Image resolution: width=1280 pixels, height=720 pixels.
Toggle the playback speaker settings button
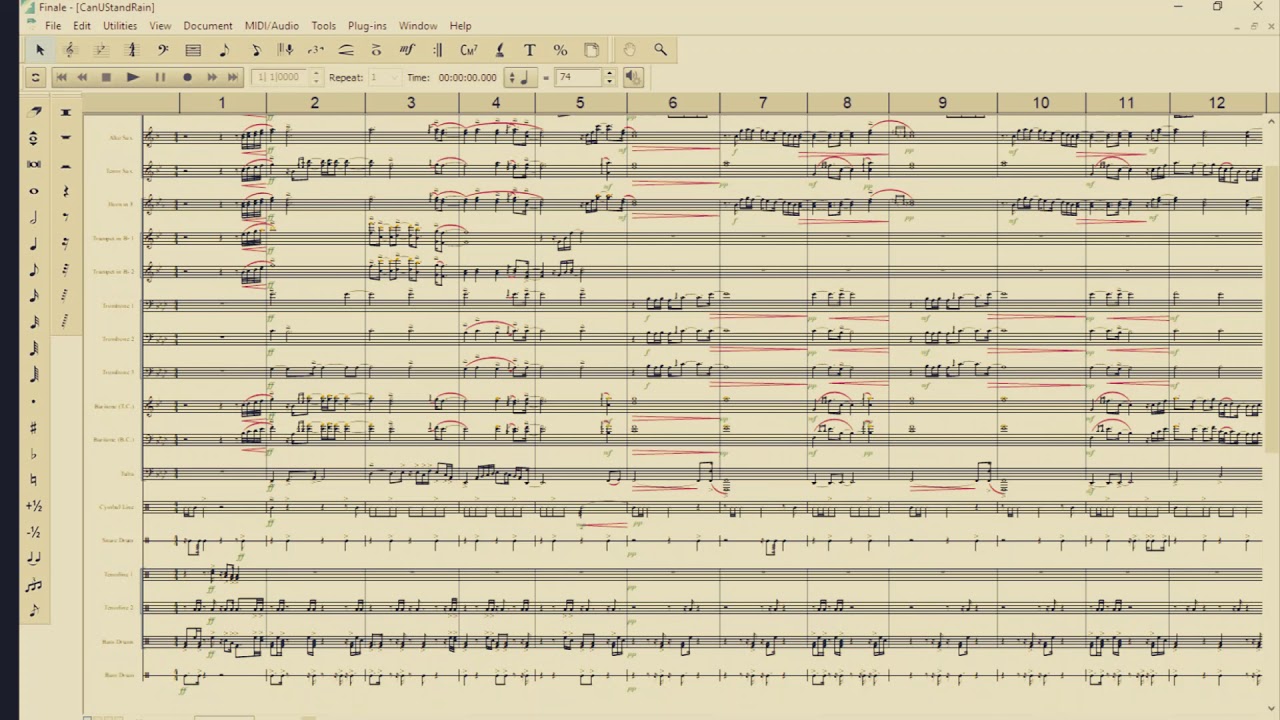[x=633, y=77]
